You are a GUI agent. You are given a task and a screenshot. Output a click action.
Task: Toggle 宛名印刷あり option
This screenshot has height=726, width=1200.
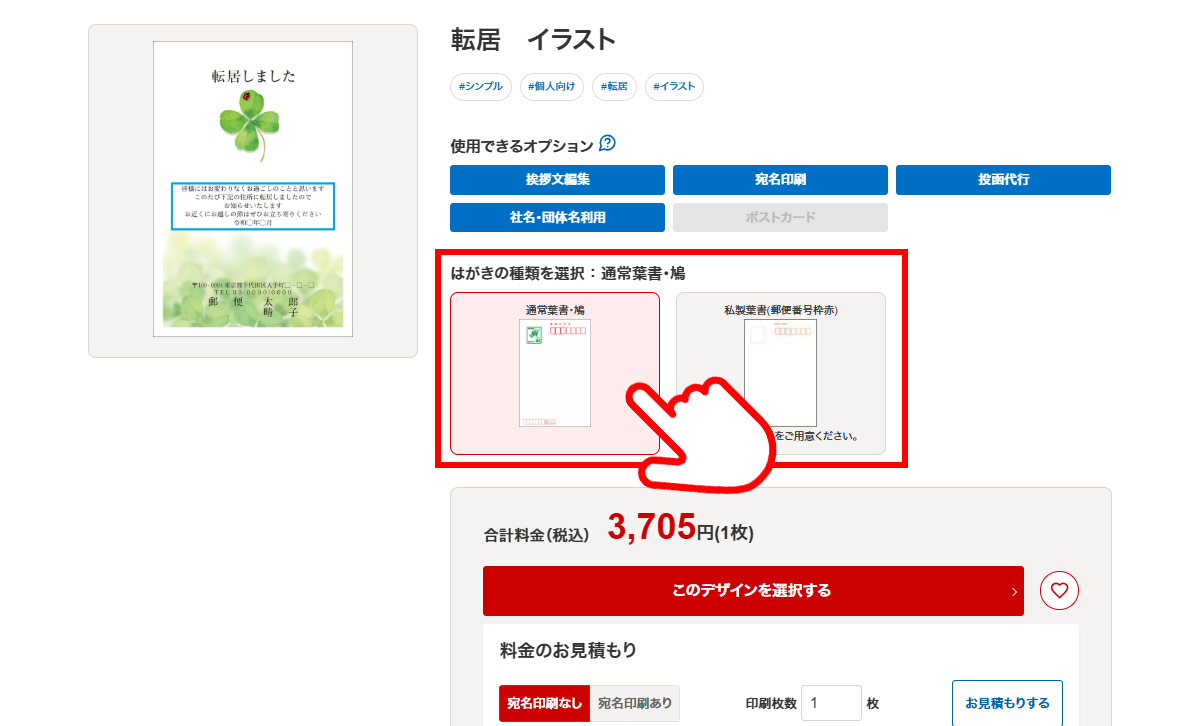point(635,703)
